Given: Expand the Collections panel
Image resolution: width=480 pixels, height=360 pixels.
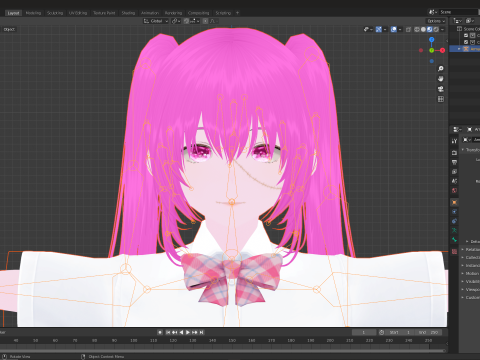Looking at the screenshot, I should [471, 257].
